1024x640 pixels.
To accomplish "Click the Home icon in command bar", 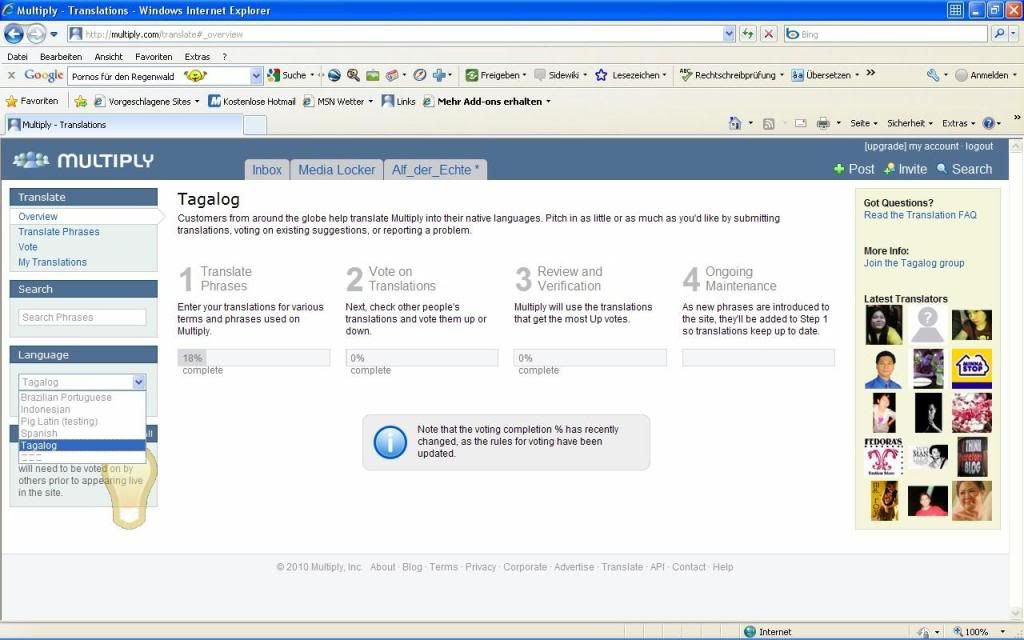I will tap(735, 124).
